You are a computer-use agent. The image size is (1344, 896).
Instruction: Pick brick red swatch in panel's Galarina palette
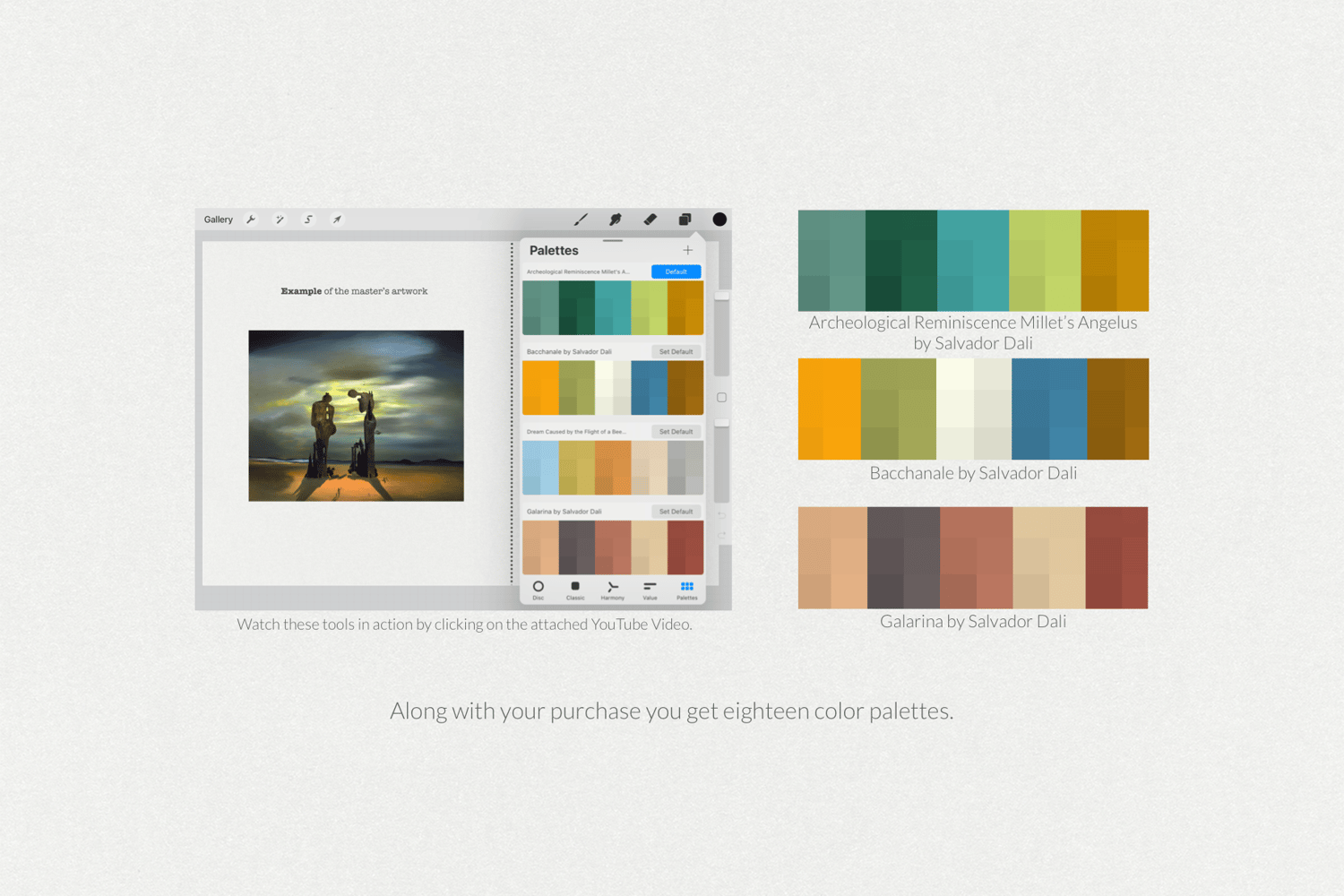pos(685,547)
